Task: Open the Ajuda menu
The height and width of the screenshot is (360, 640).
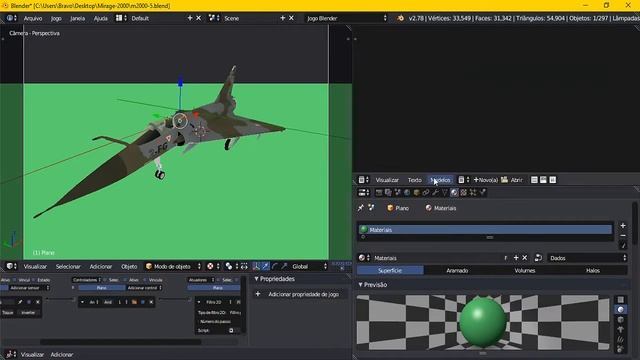Action: pos(100,18)
